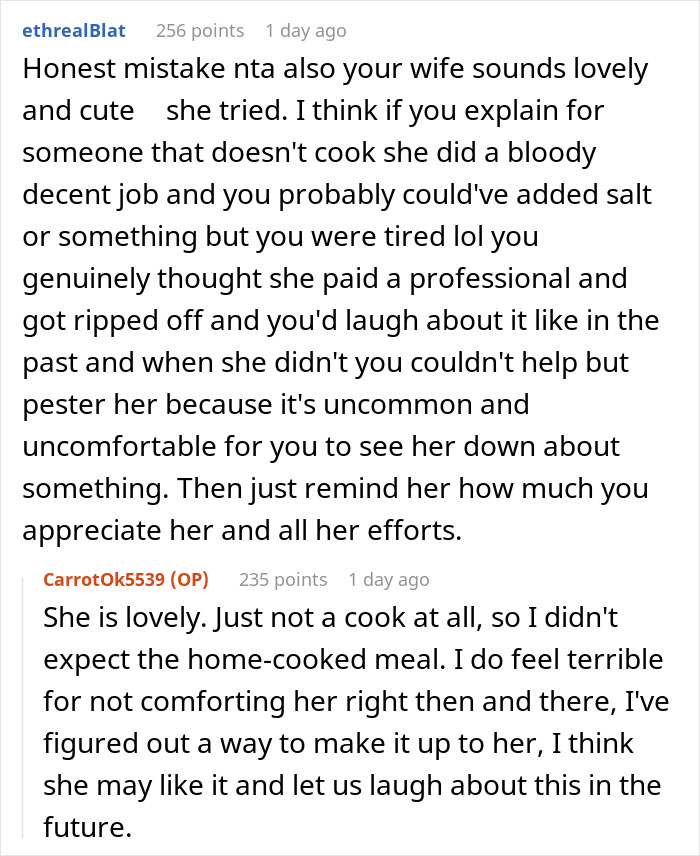Open timestamp permalink beside 256 points
The image size is (700, 856).
[306, 31]
